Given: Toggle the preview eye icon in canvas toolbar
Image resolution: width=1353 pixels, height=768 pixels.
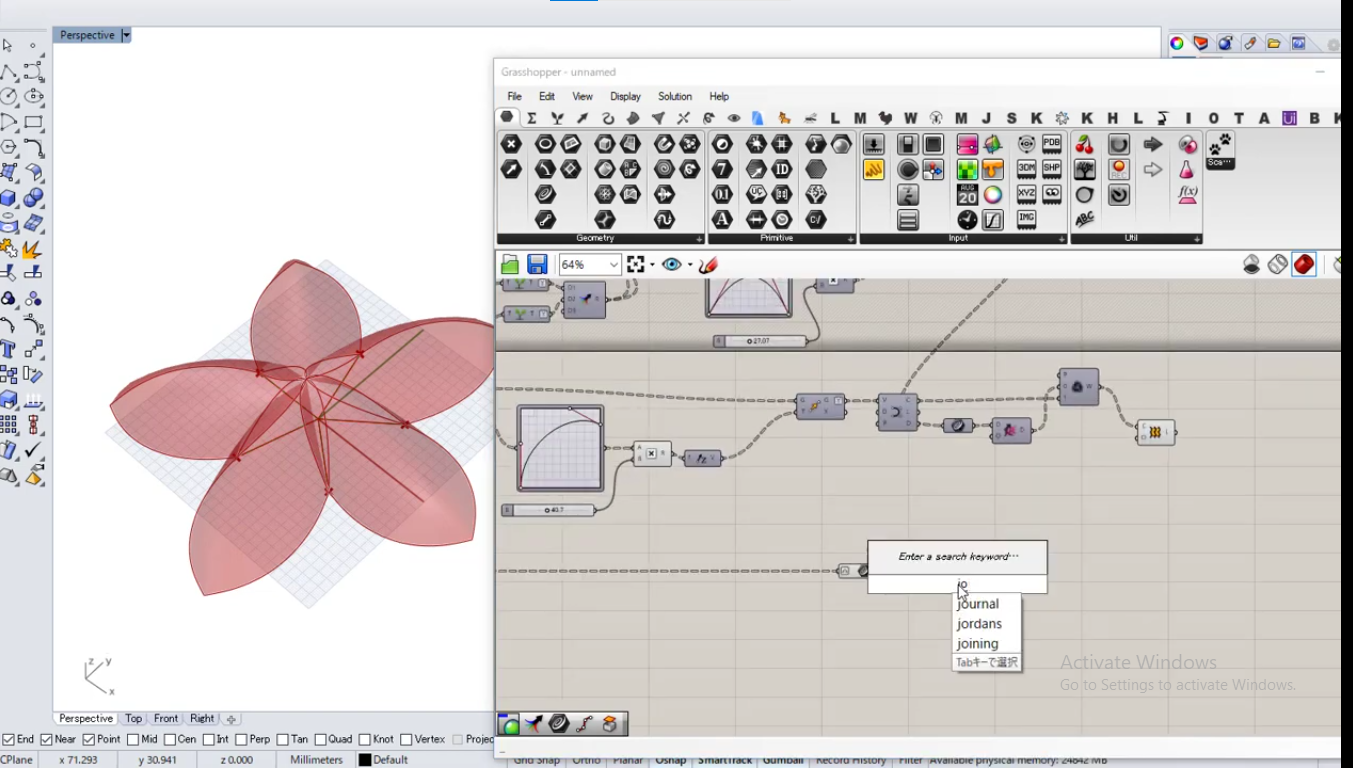Looking at the screenshot, I should pyautogui.click(x=672, y=265).
